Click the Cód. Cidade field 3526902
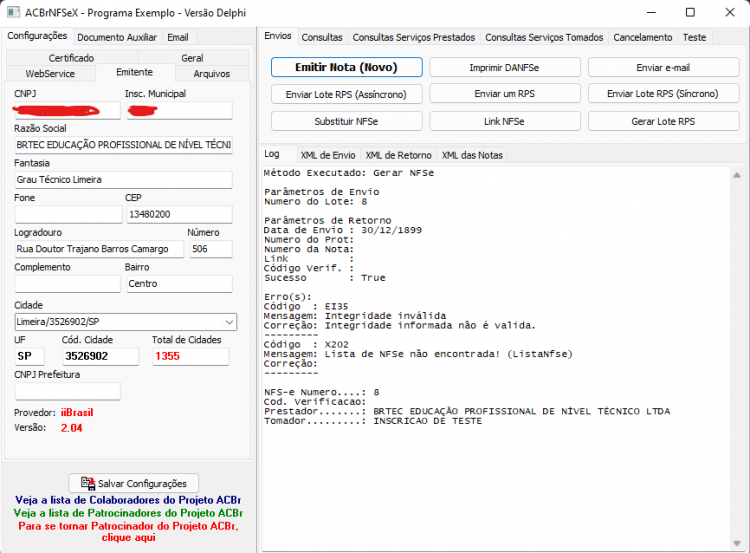This screenshot has height=553, width=750. [100, 356]
